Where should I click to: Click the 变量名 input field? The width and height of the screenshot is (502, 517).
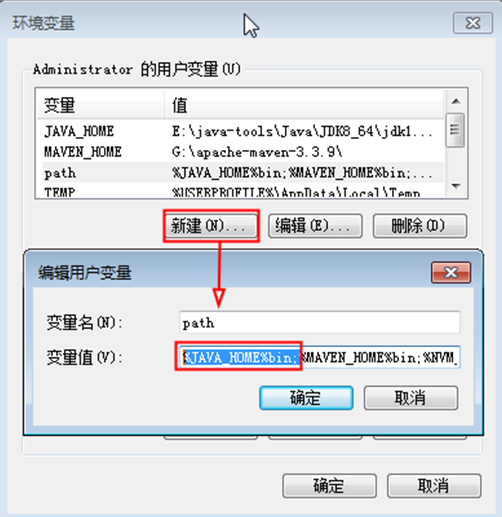click(x=320, y=322)
